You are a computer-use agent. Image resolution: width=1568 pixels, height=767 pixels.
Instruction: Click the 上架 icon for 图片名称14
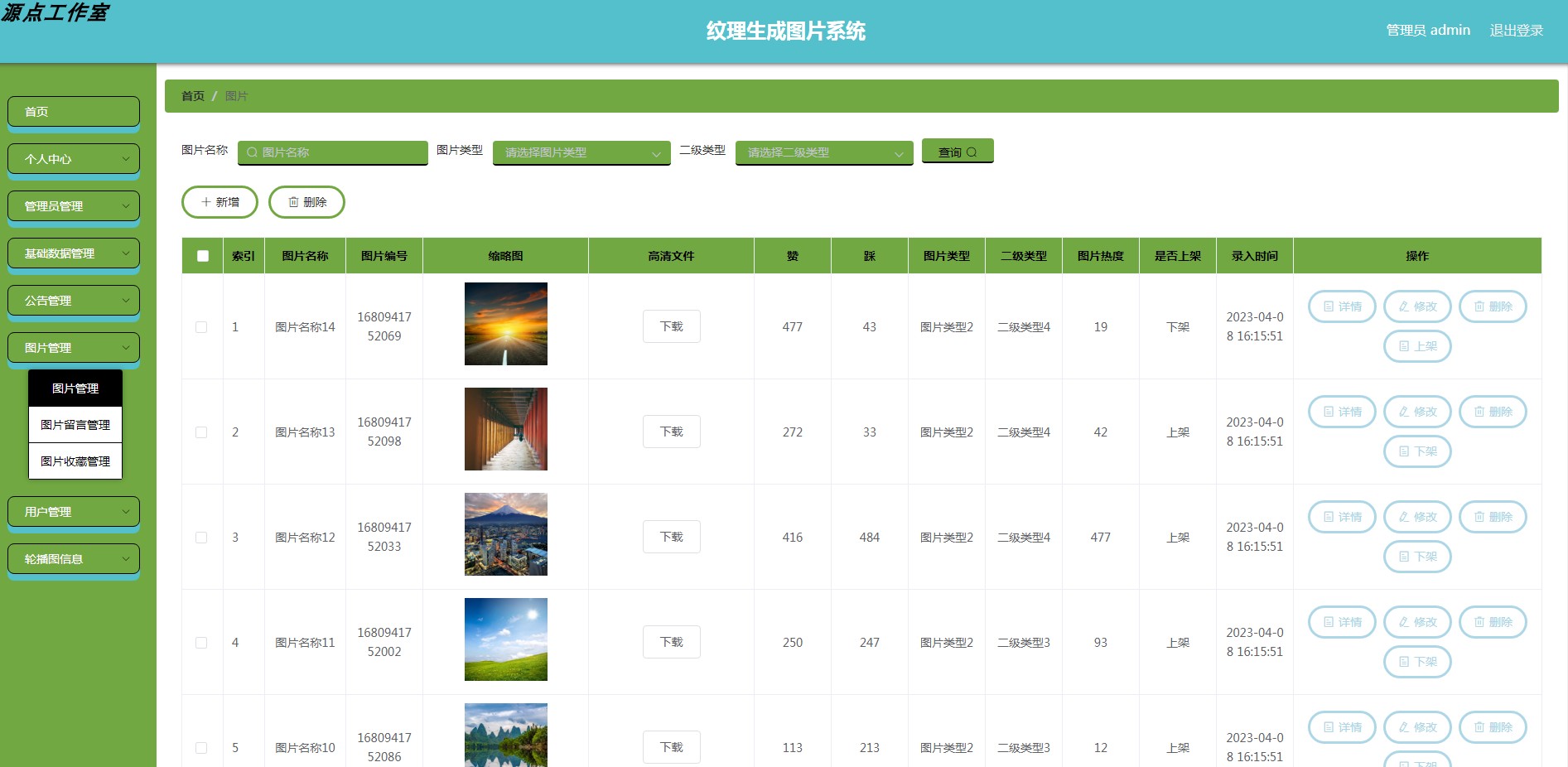coord(1406,346)
